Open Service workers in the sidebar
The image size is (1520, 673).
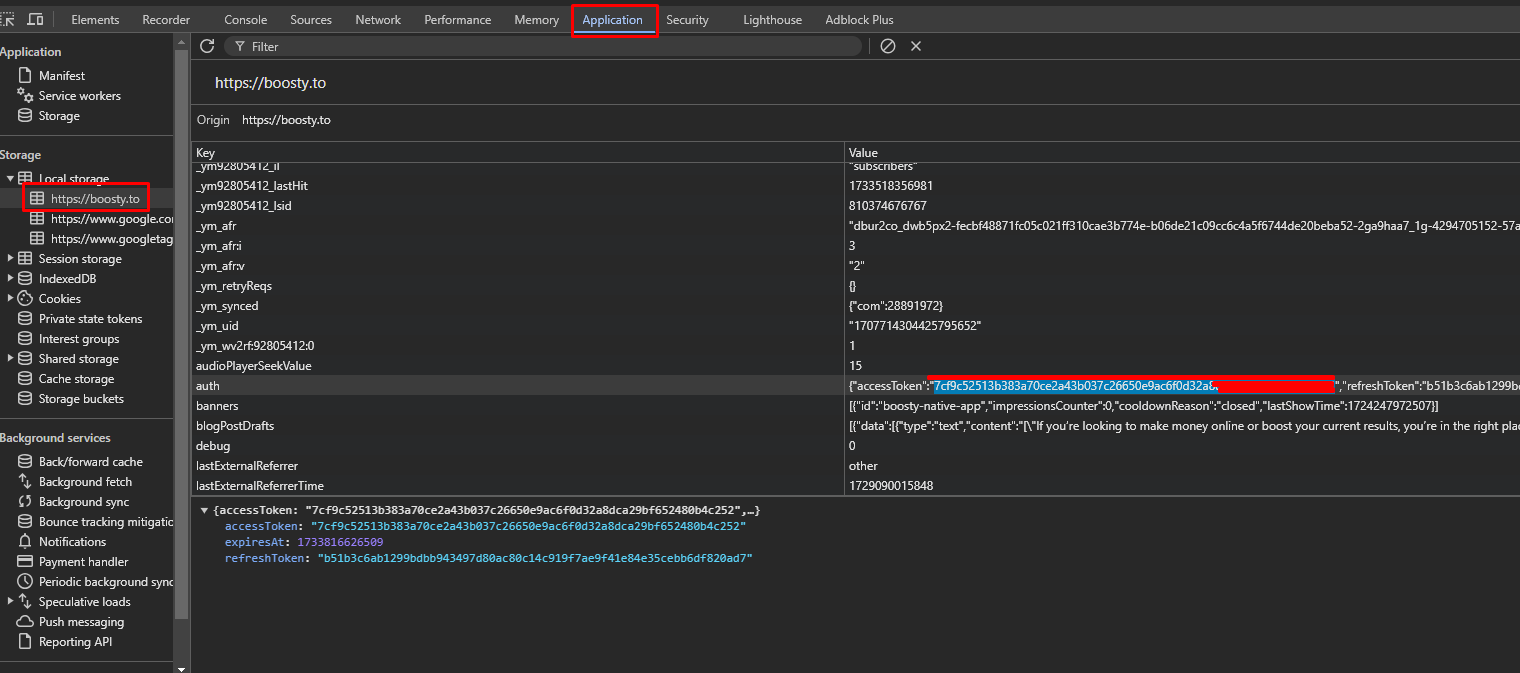click(79, 96)
